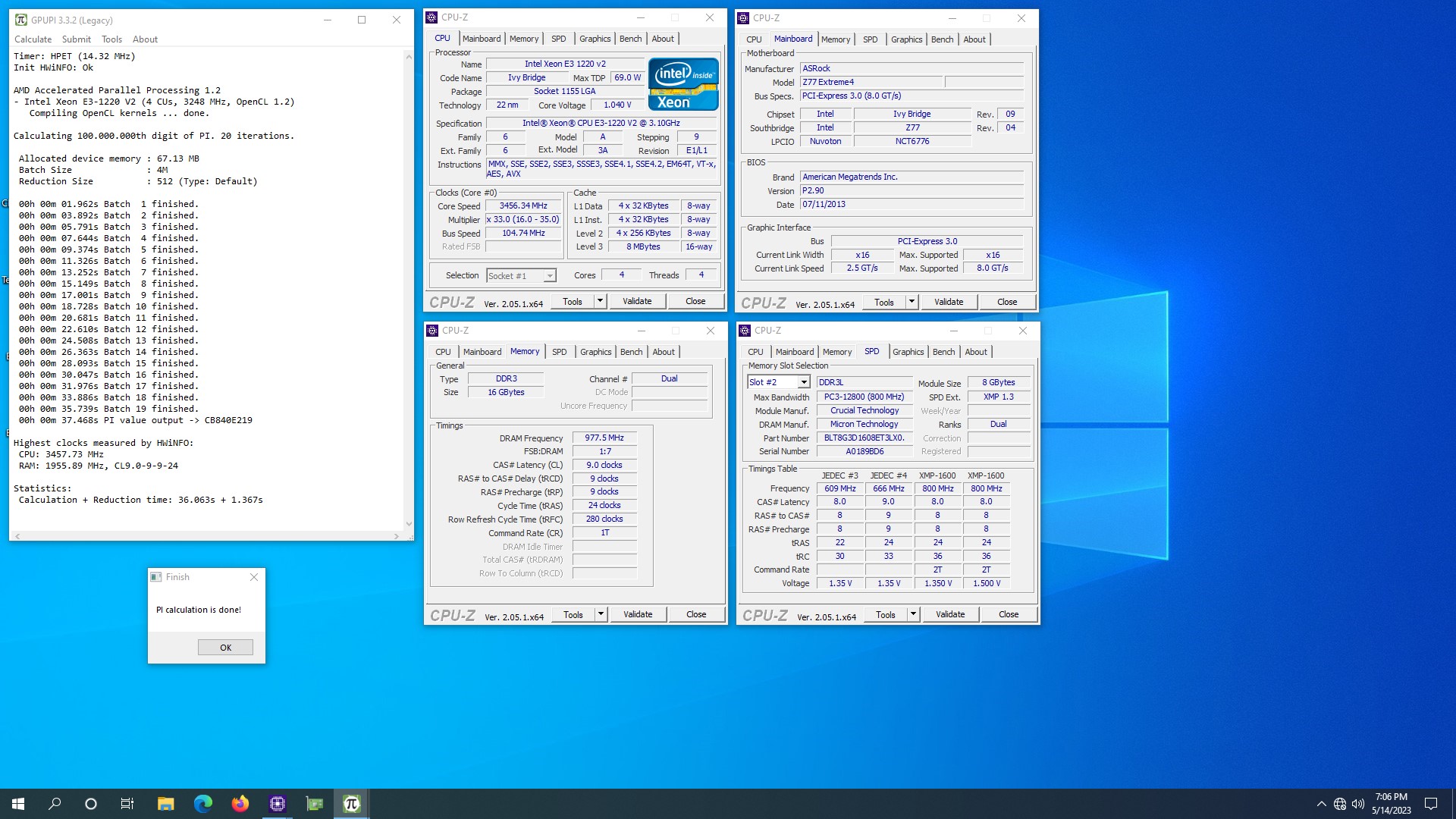Screen dimensions: 1456x819
Task: Click Validate in Memory window
Action: coord(638,614)
